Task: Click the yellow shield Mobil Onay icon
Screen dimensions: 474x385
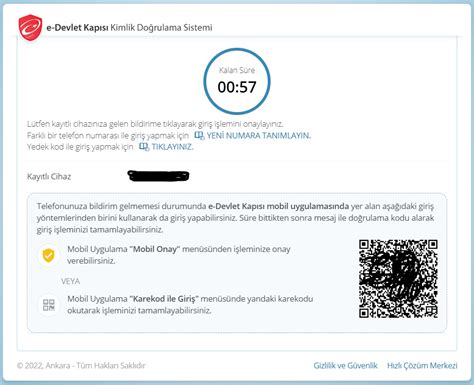Action: [49, 255]
